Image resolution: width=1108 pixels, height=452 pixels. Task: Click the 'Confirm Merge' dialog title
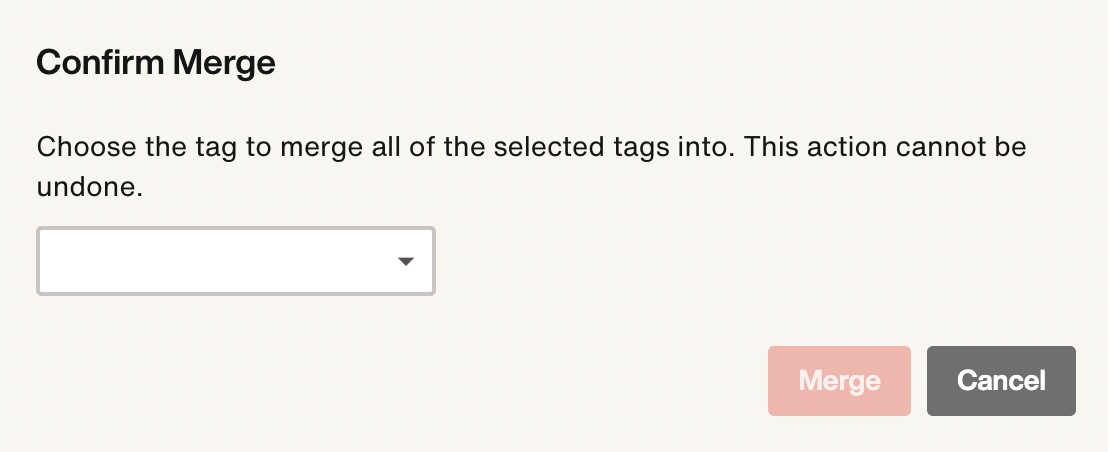(156, 62)
